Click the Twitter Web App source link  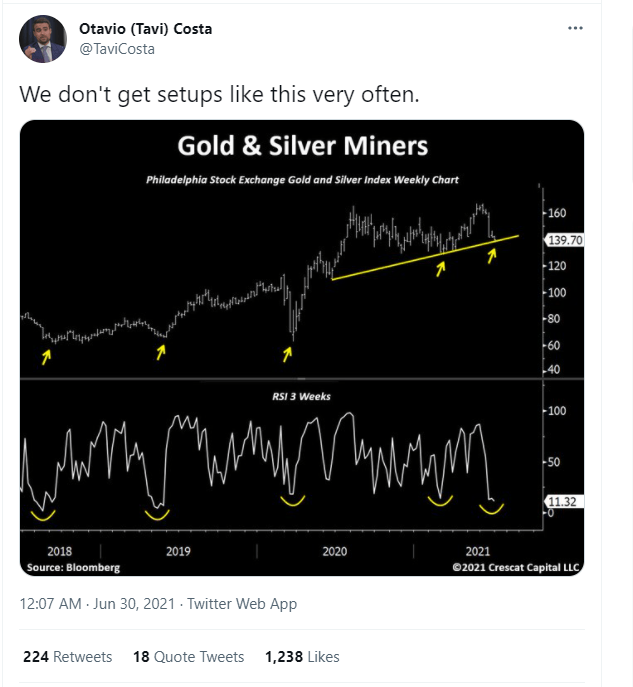tap(242, 604)
